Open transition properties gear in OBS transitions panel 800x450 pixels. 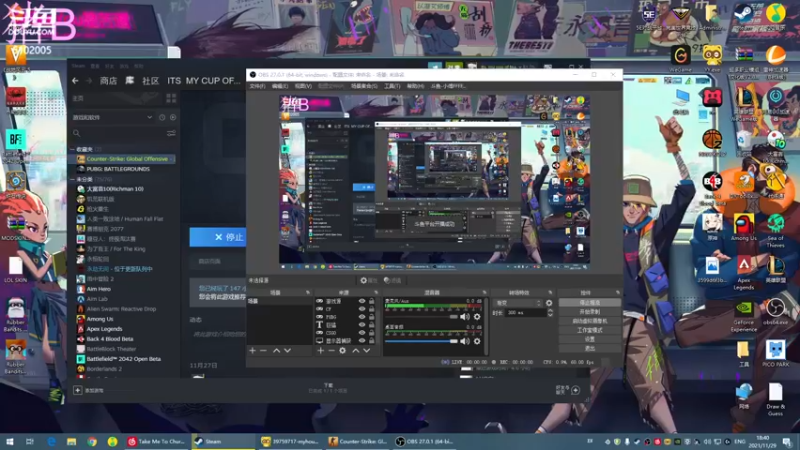tap(549, 303)
